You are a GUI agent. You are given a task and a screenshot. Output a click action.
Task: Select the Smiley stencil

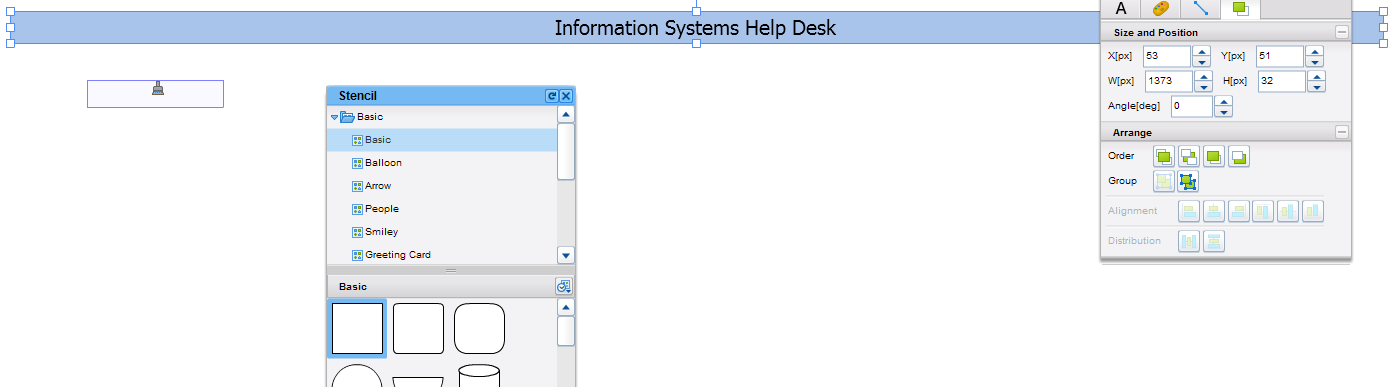pos(441,231)
